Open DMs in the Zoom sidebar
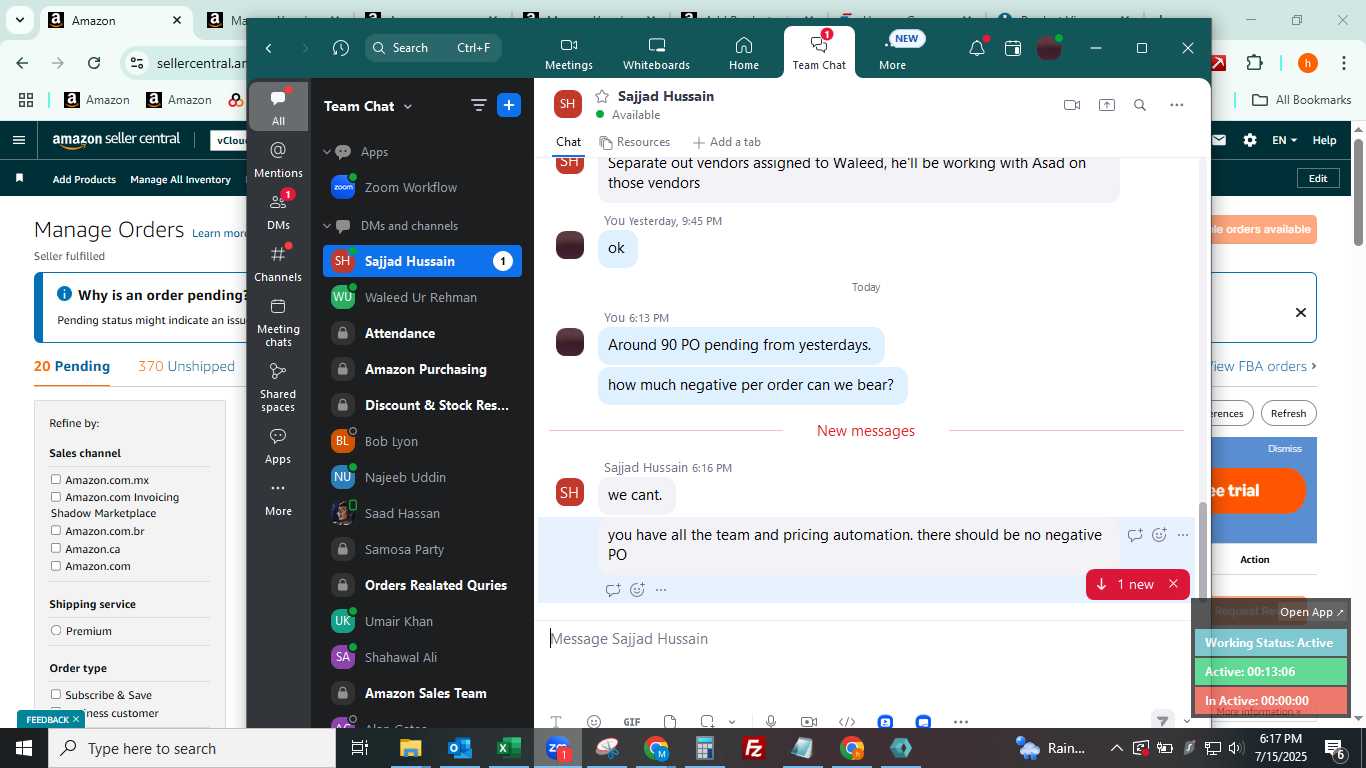The image size is (1366, 768). (x=278, y=211)
